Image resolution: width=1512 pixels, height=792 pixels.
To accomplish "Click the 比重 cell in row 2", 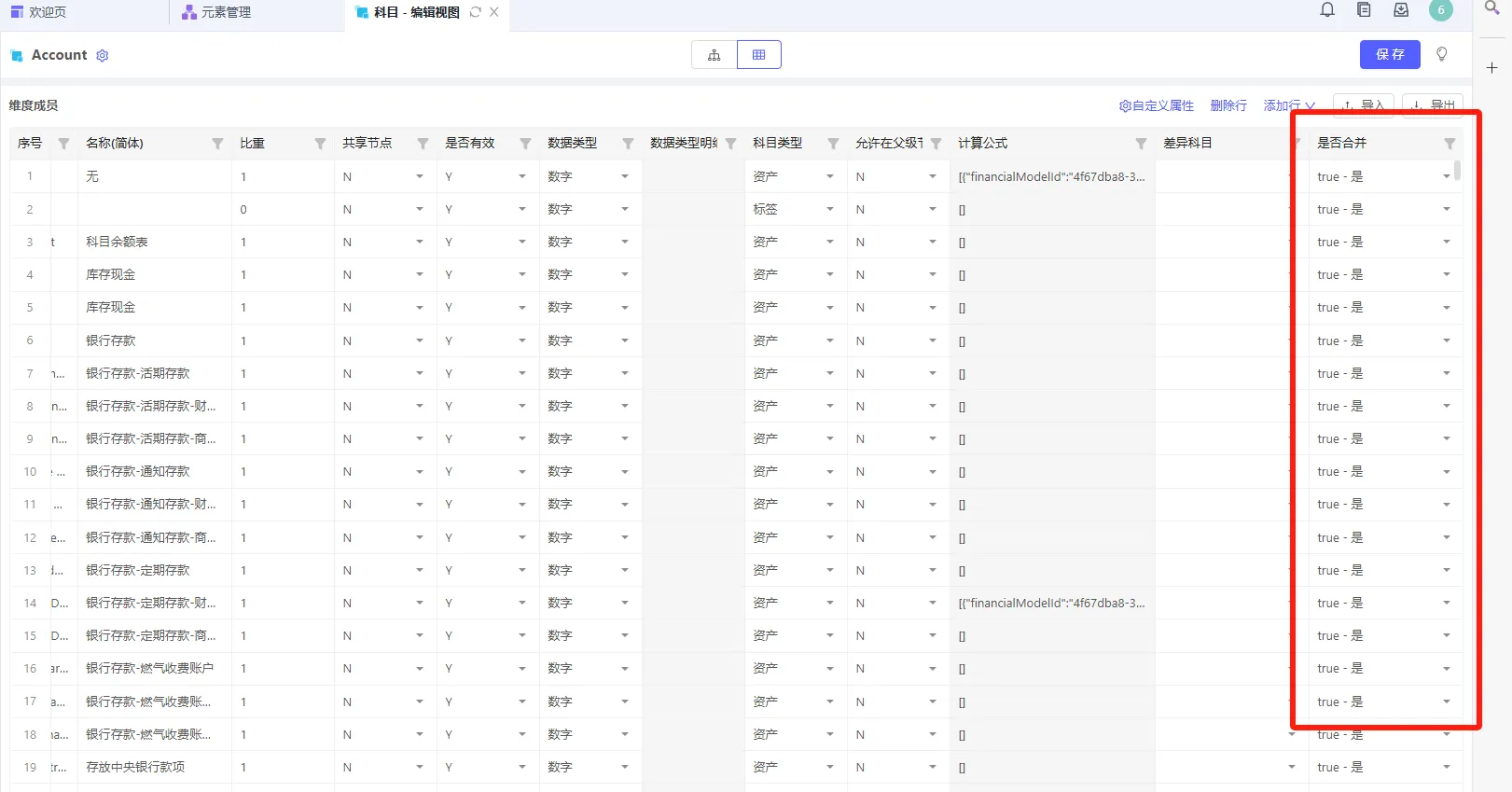I will [282, 209].
